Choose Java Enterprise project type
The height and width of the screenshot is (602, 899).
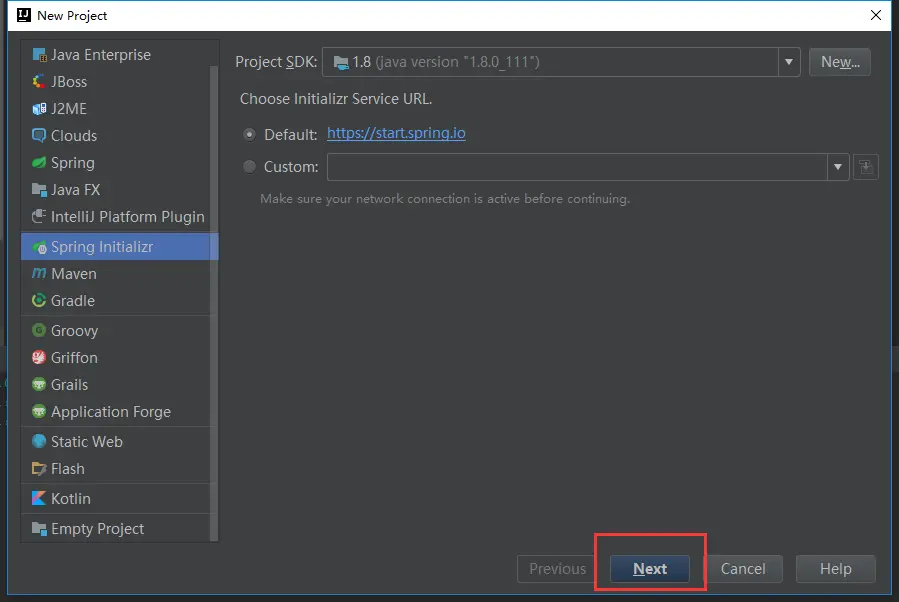click(101, 55)
